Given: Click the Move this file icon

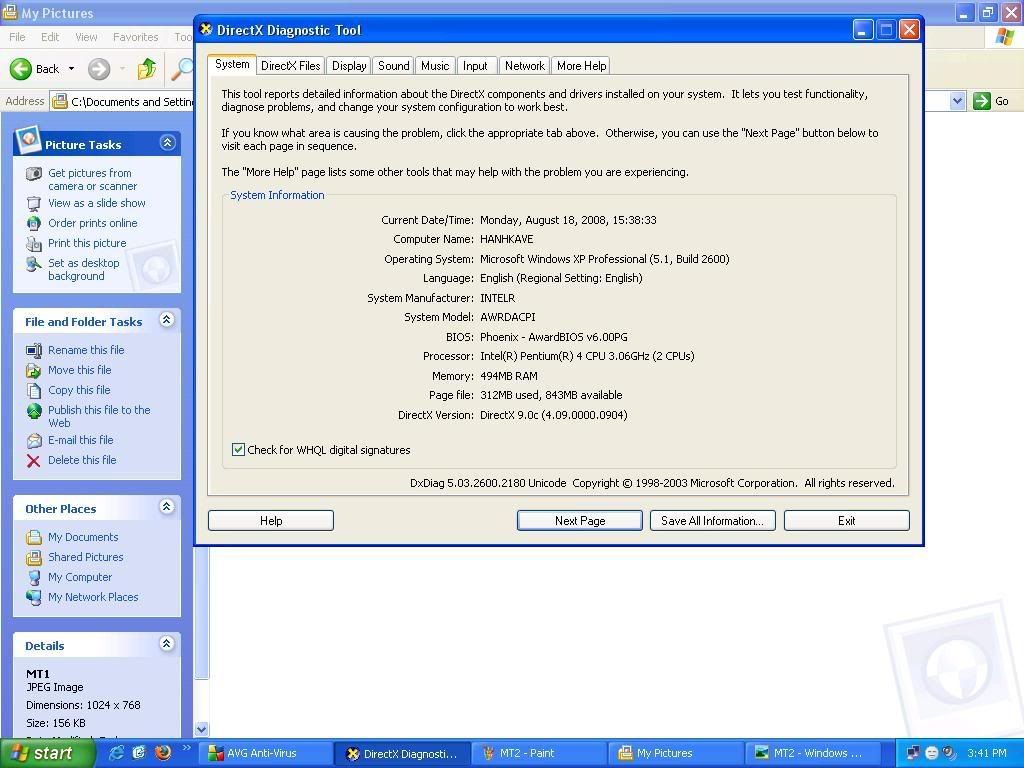Looking at the screenshot, I should 34,370.
